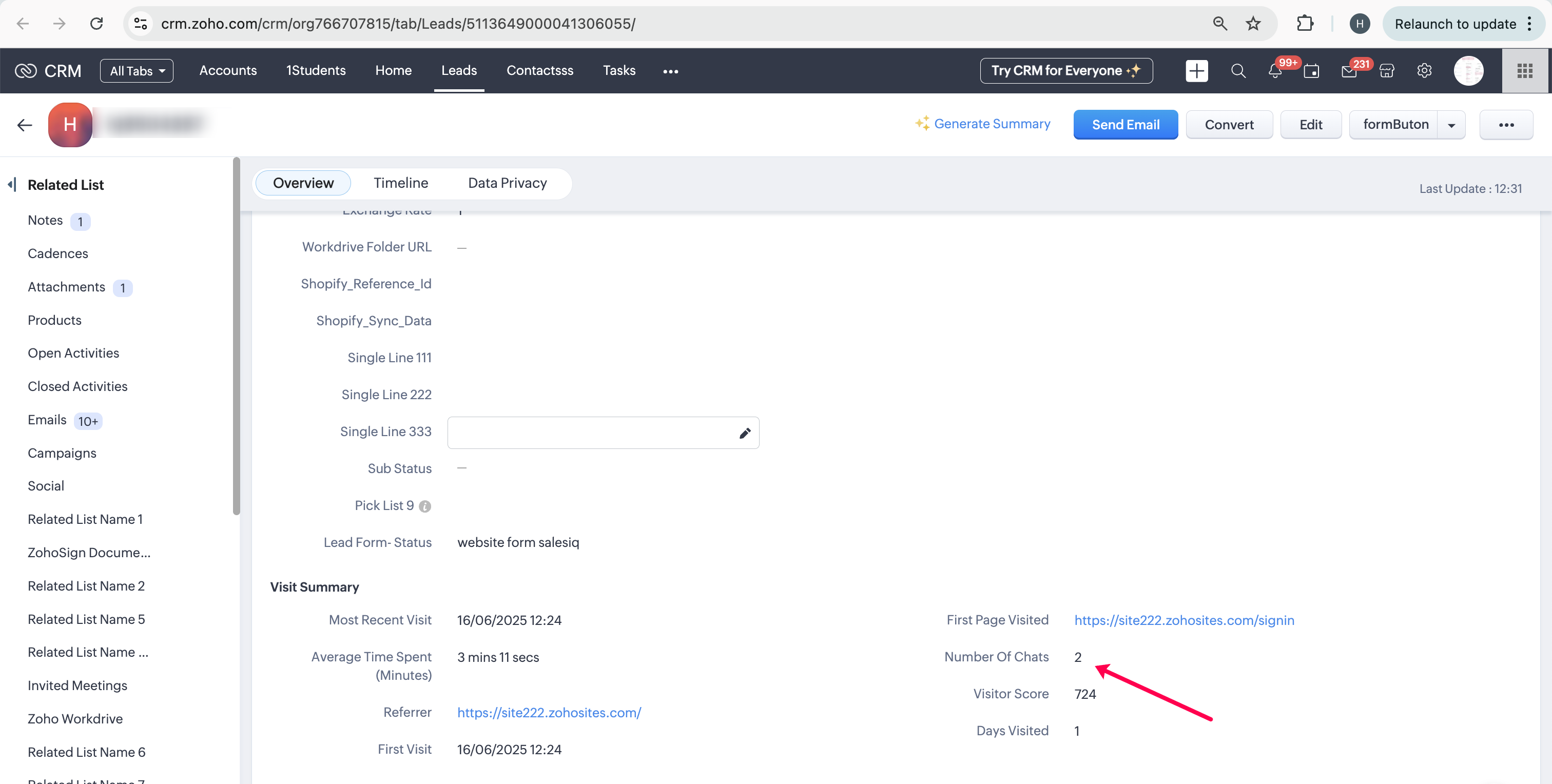Click the CRM search magnifier icon
Viewport: 1552px width, 784px height.
pos(1238,71)
